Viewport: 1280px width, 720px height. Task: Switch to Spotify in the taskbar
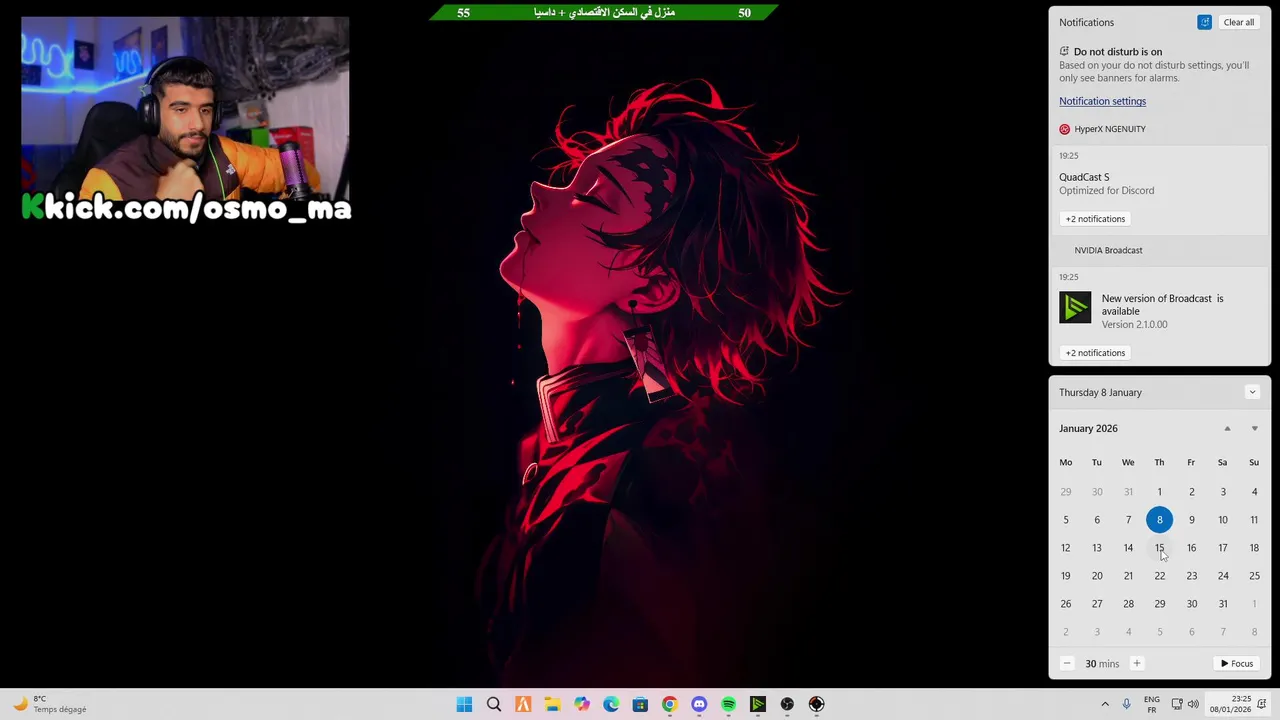[728, 704]
